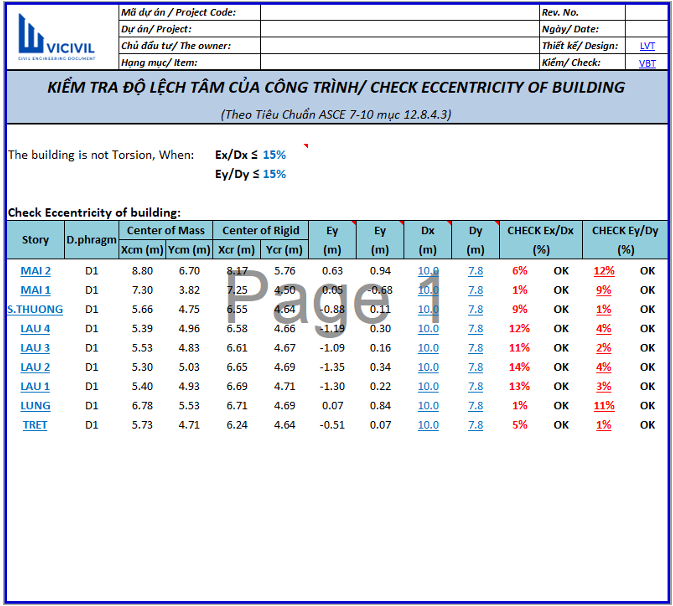Viewport: 673px width, 606px height.
Task: Open the LUNG story link
Action: (x=35, y=406)
